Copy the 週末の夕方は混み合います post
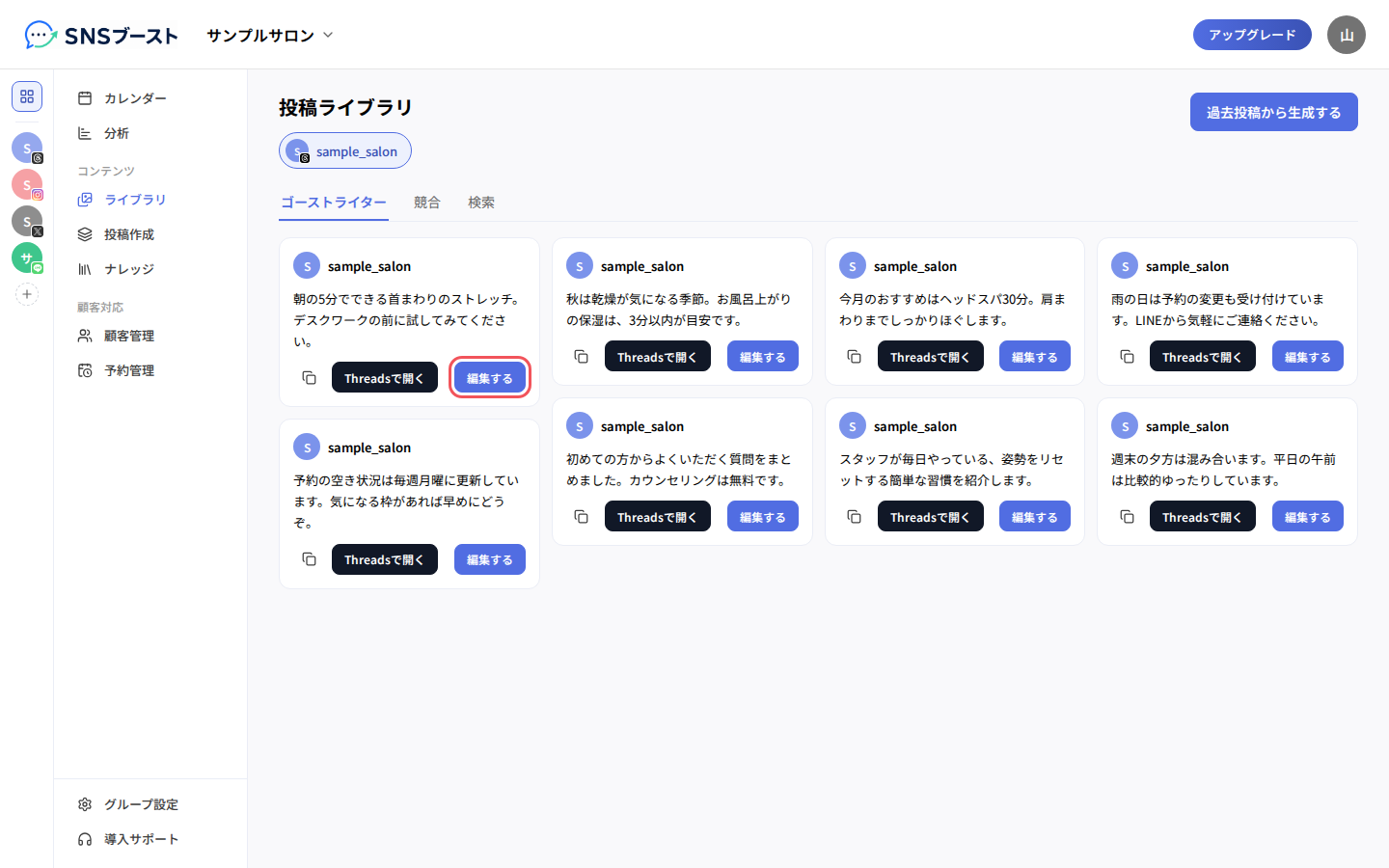The height and width of the screenshot is (868, 1389). pyautogui.click(x=1127, y=517)
